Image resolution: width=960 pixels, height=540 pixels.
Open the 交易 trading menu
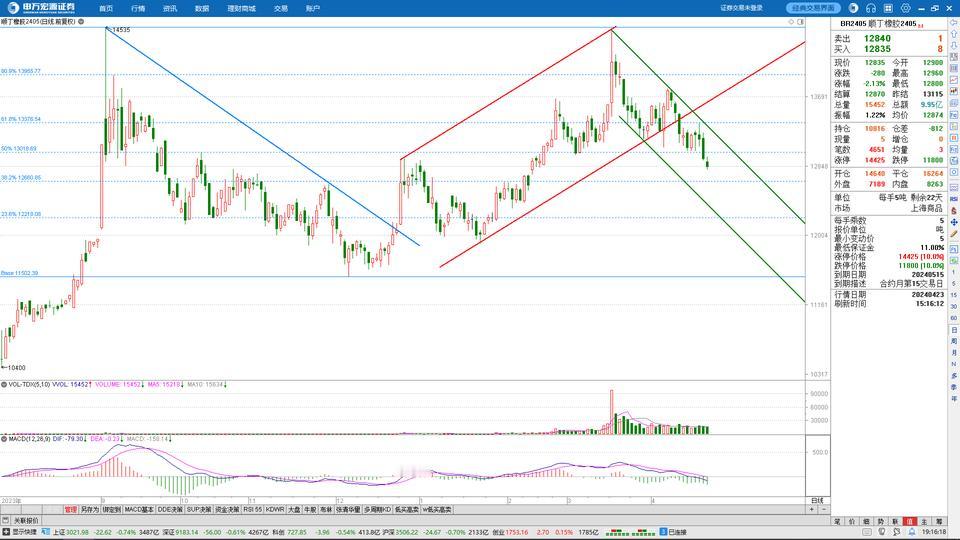(281, 9)
